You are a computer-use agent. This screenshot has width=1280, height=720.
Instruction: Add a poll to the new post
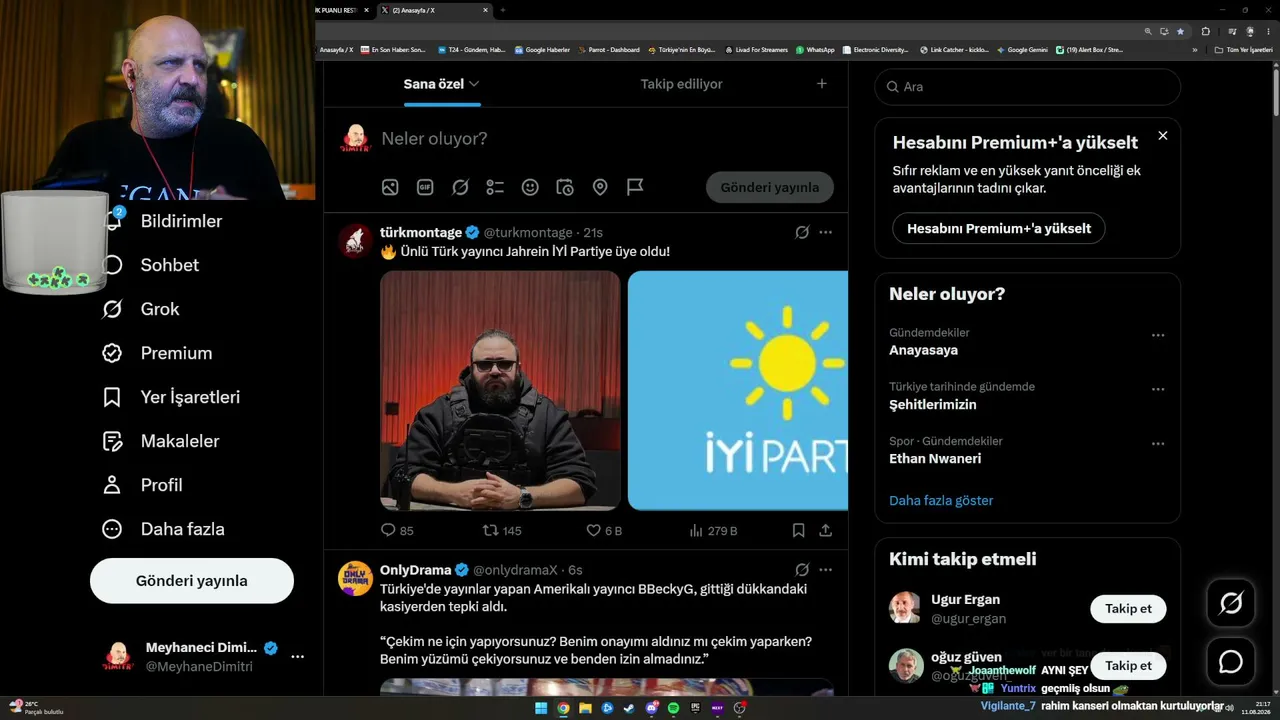[495, 187]
